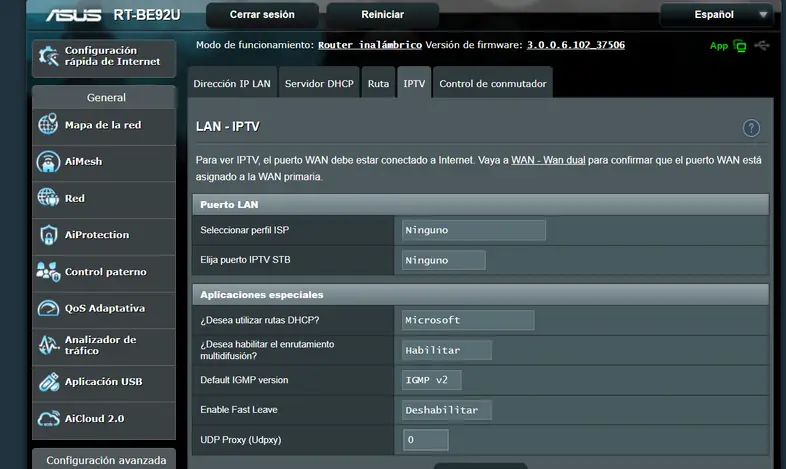786x469 pixels.
Task: Open the Seleccionar perfil ISP dropdown
Action: pyautogui.click(x=474, y=230)
